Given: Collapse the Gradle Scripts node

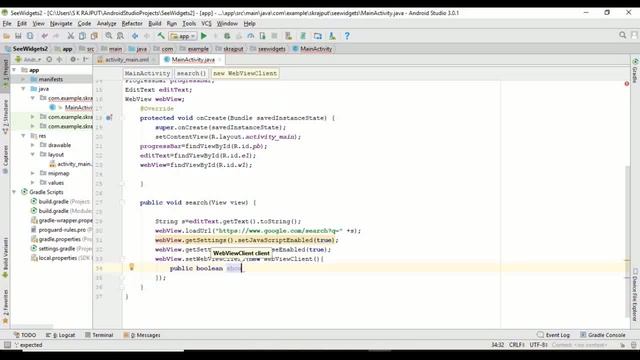Looking at the screenshot, I should point(14,192).
